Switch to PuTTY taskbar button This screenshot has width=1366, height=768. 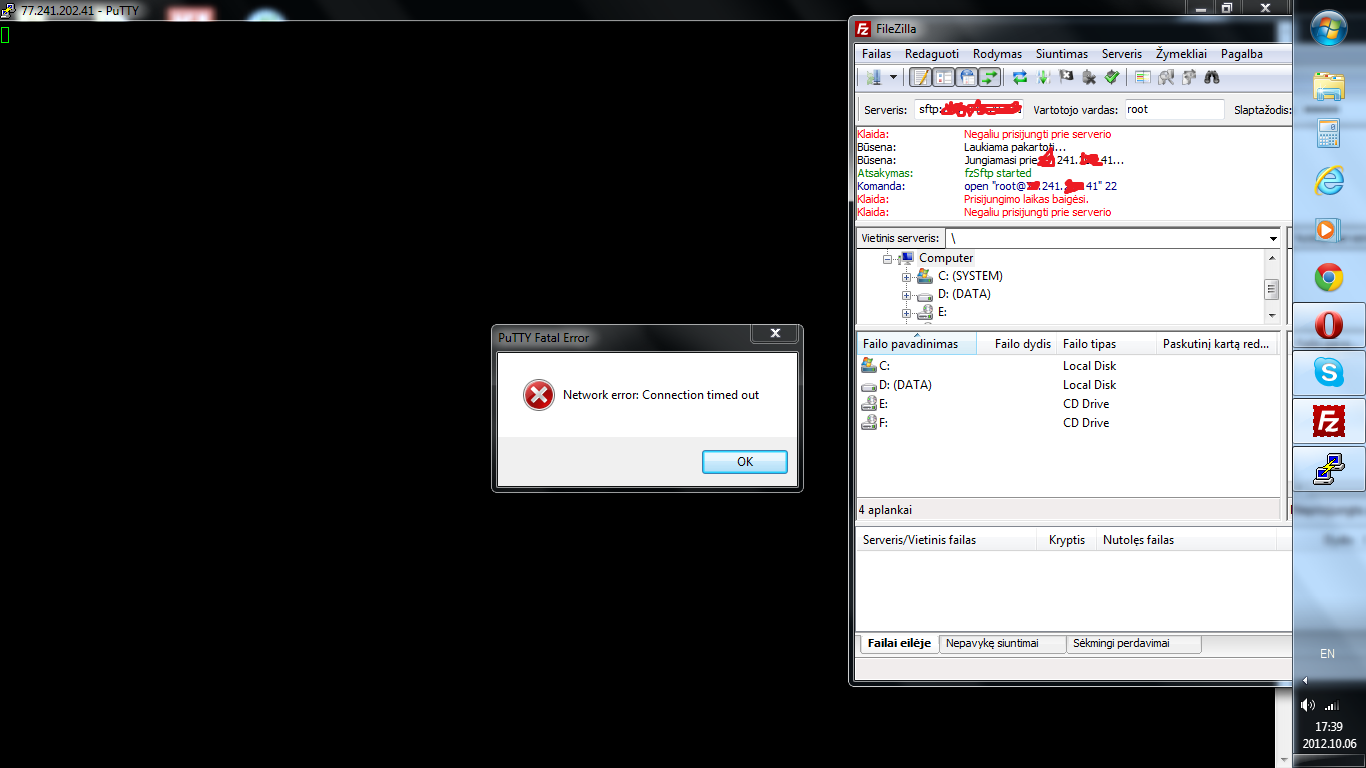[x=1328, y=469]
